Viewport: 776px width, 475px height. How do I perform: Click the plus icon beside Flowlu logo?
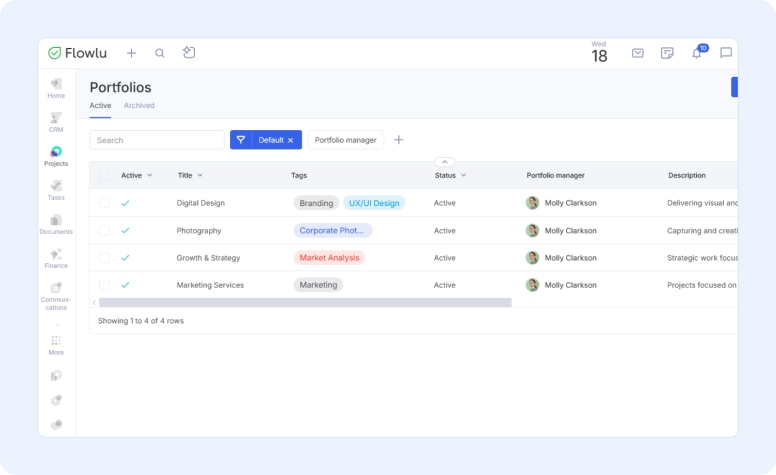(131, 53)
